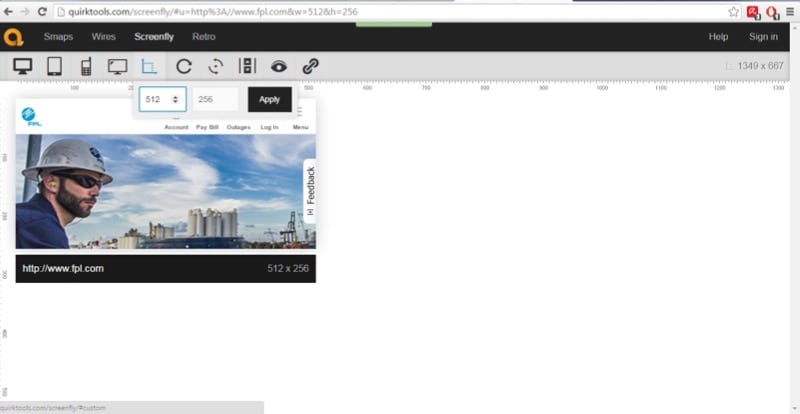
Task: Open the Chrome hamburger menu
Action: click(x=790, y=11)
